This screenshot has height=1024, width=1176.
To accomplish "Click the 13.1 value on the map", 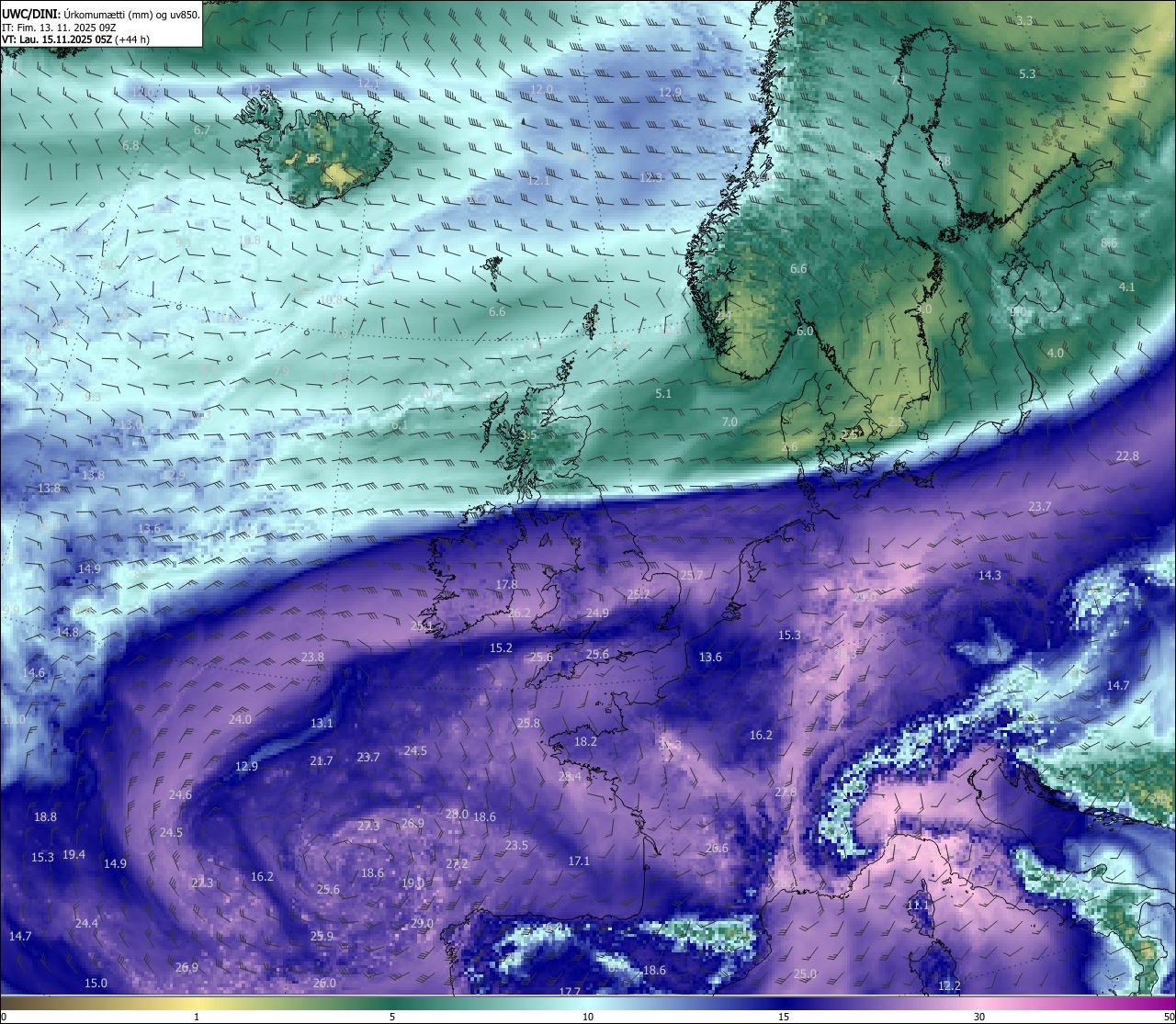I will coord(322,723).
